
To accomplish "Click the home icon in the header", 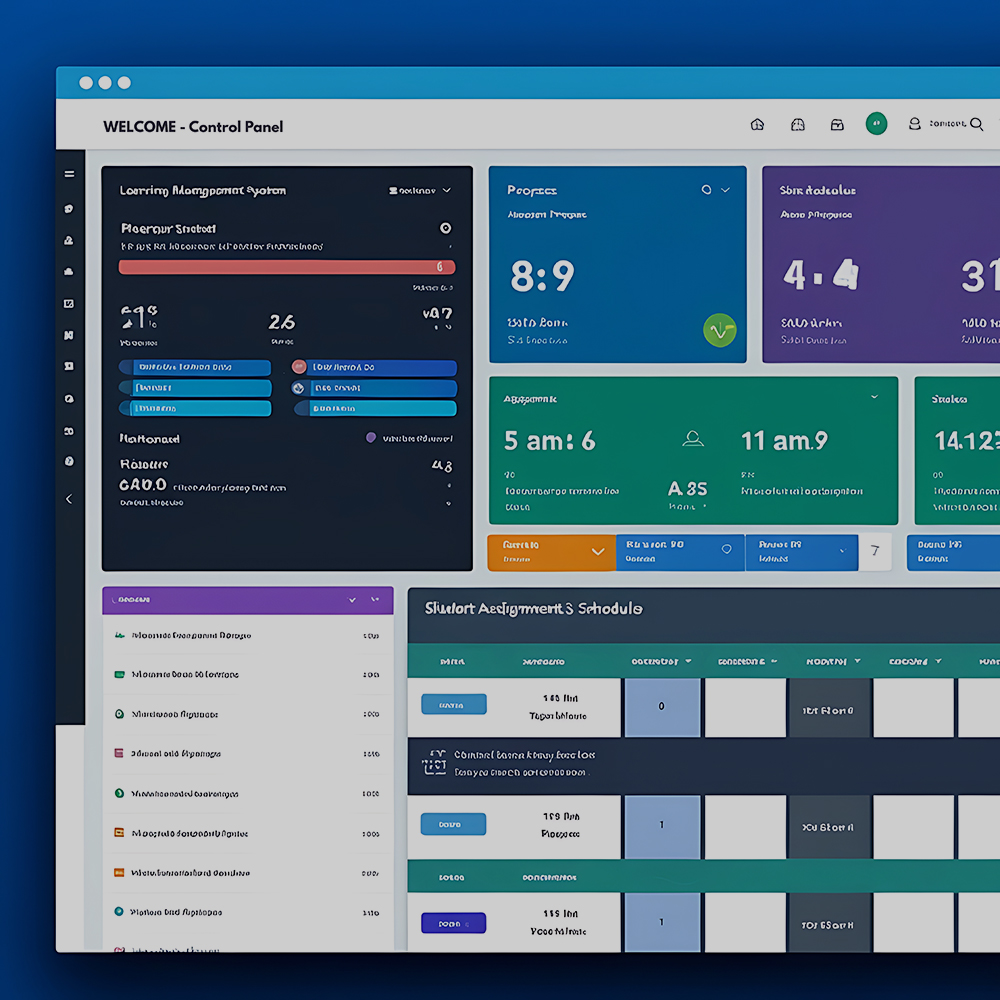I will (757, 125).
